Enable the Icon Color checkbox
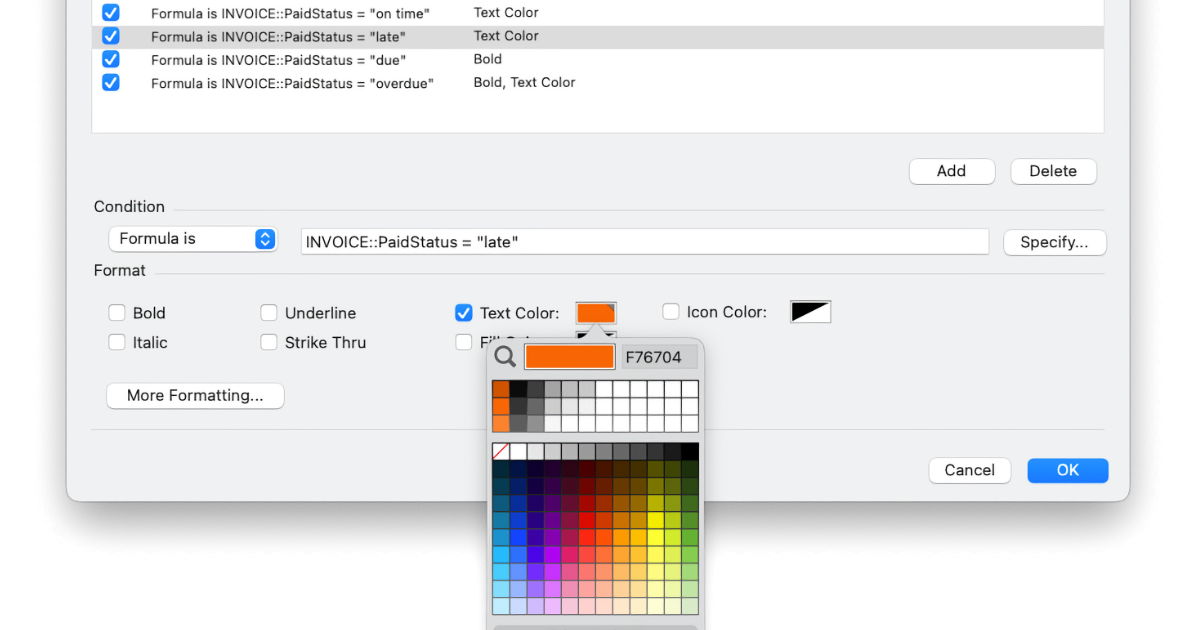Image resolution: width=1200 pixels, height=630 pixels. point(671,312)
